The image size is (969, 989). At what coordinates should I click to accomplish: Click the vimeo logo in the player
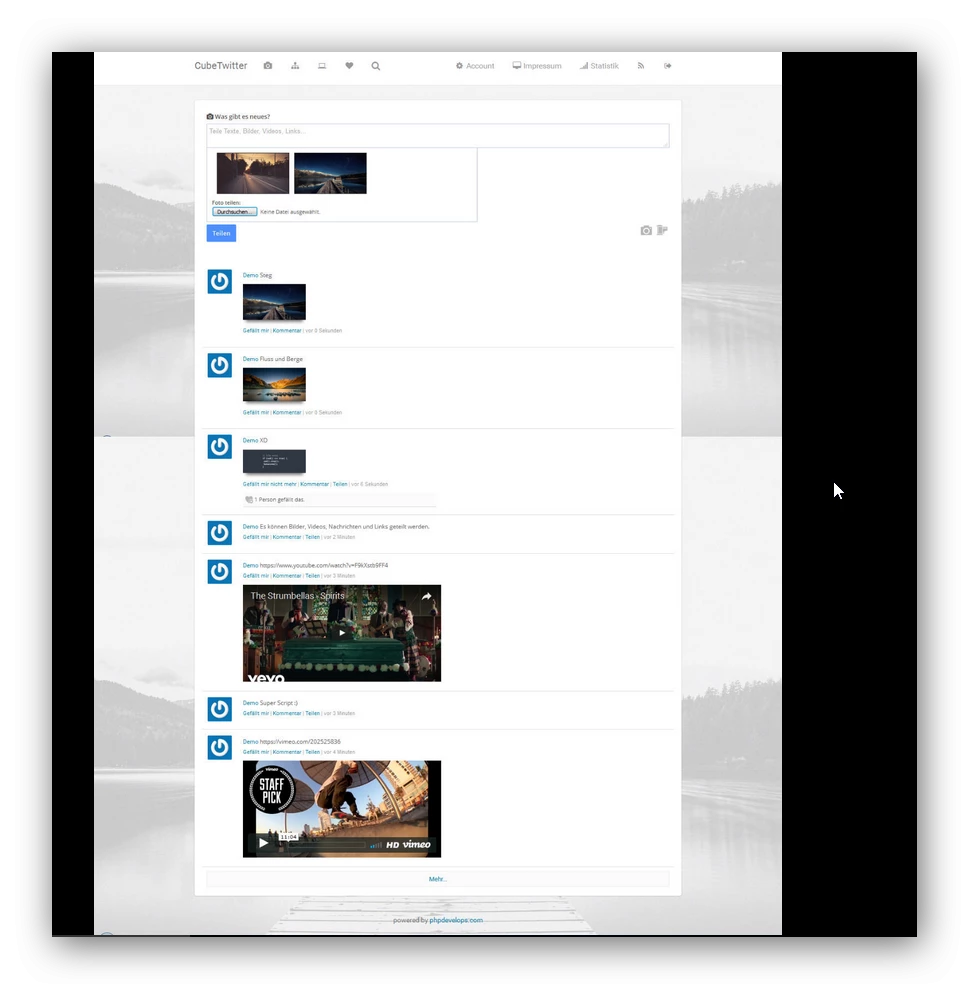coord(416,844)
